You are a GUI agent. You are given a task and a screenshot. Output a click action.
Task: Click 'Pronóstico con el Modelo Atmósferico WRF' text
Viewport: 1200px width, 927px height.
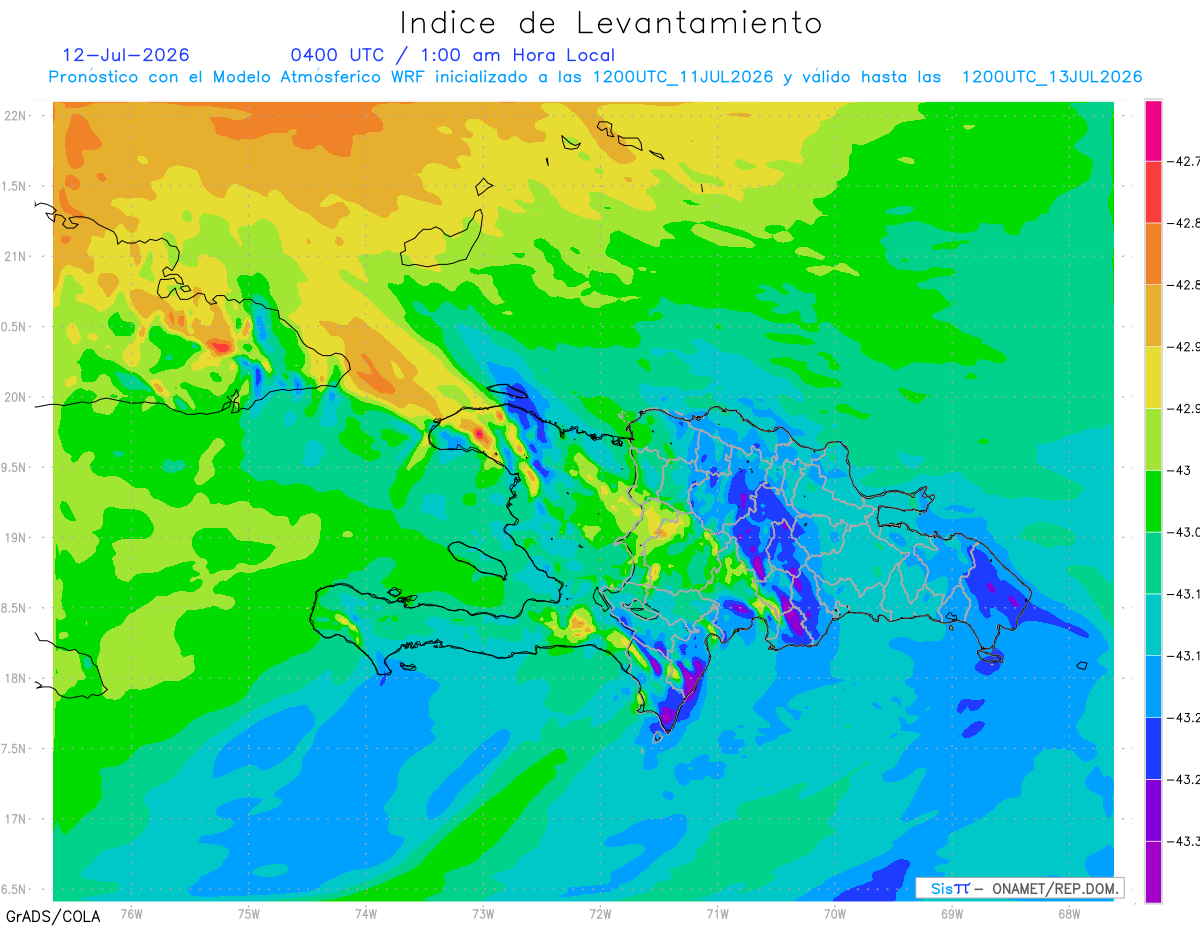pos(238,77)
